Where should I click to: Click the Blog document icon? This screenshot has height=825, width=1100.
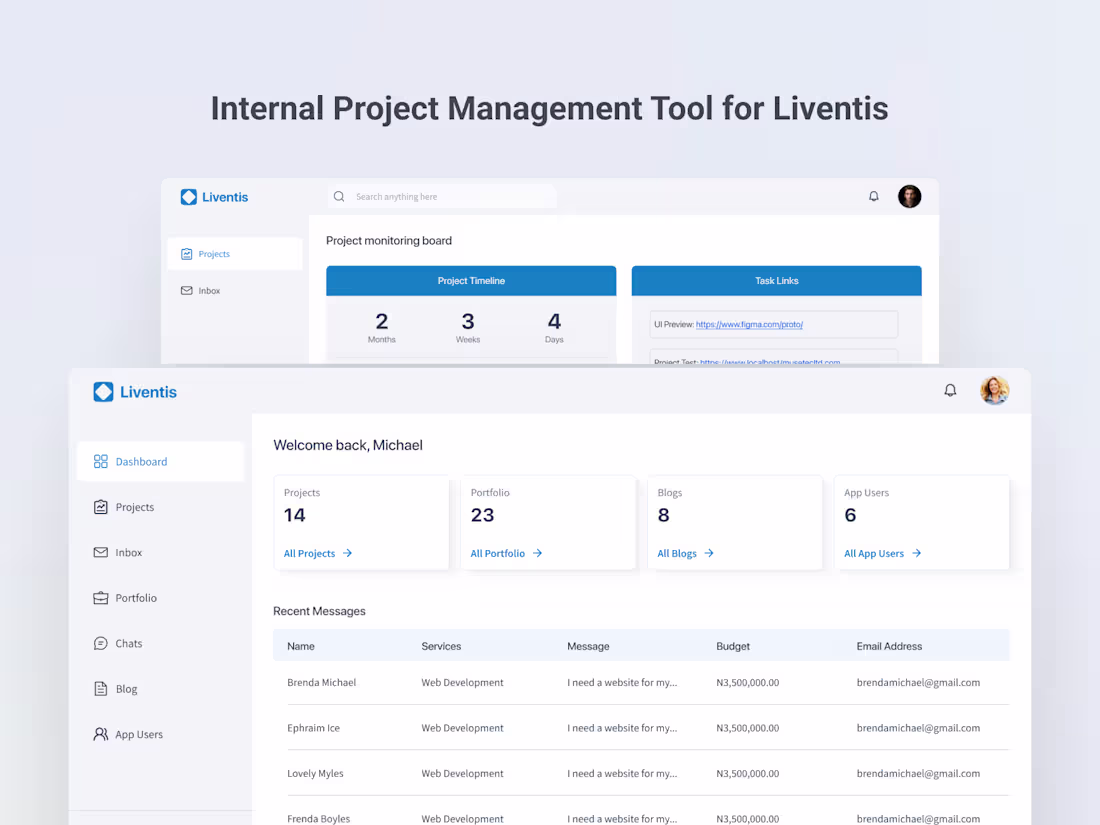pyautogui.click(x=100, y=688)
